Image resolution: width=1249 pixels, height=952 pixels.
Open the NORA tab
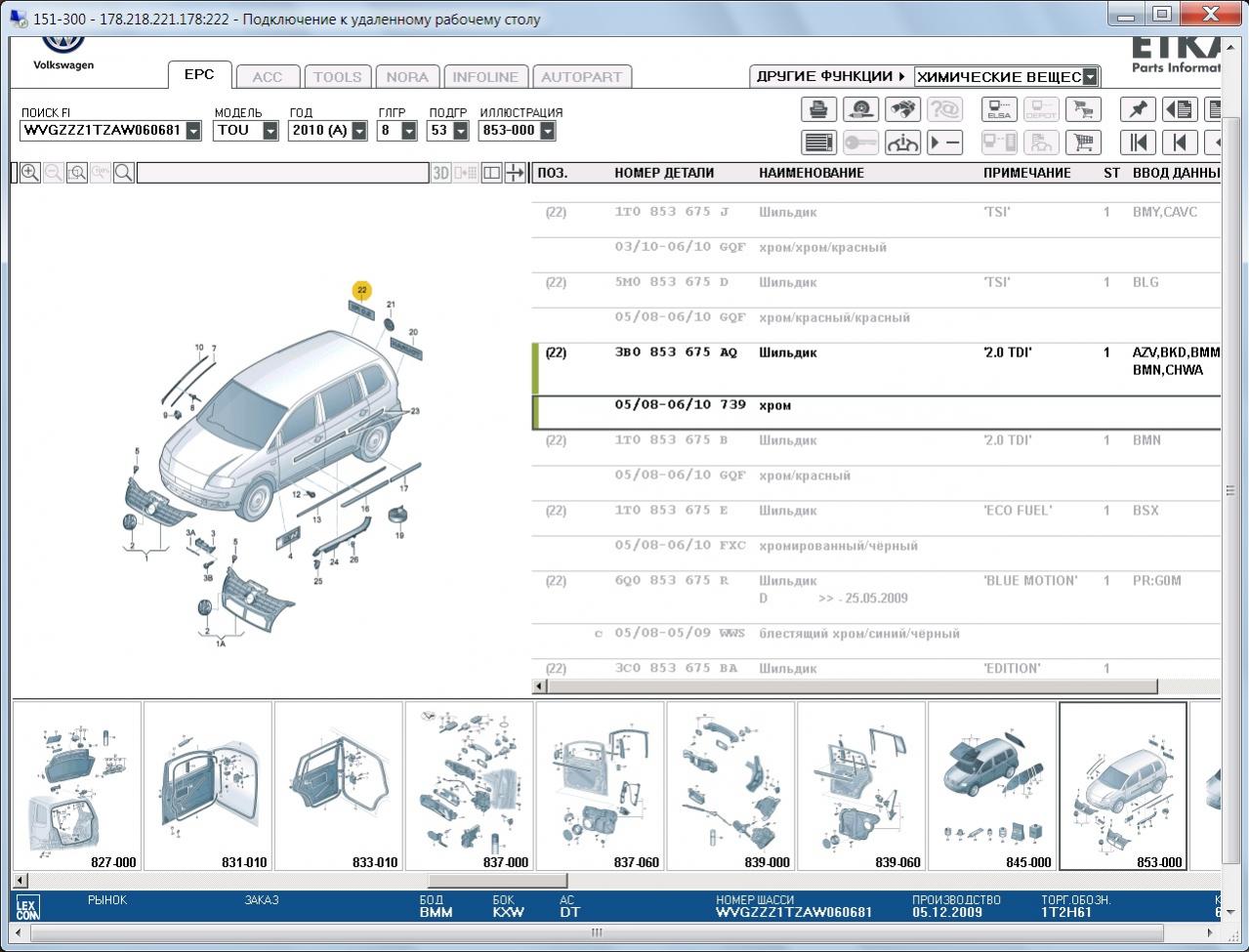click(x=407, y=77)
